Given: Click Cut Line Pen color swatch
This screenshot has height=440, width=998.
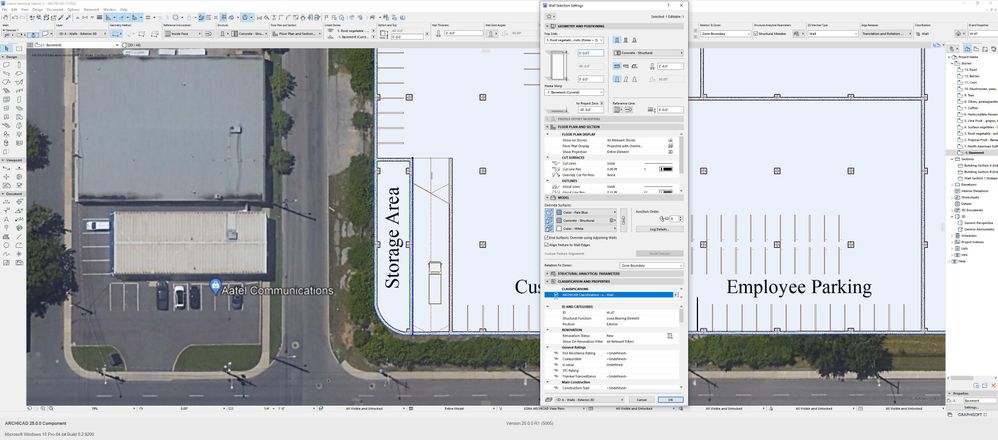Looking at the screenshot, I should point(667,169).
